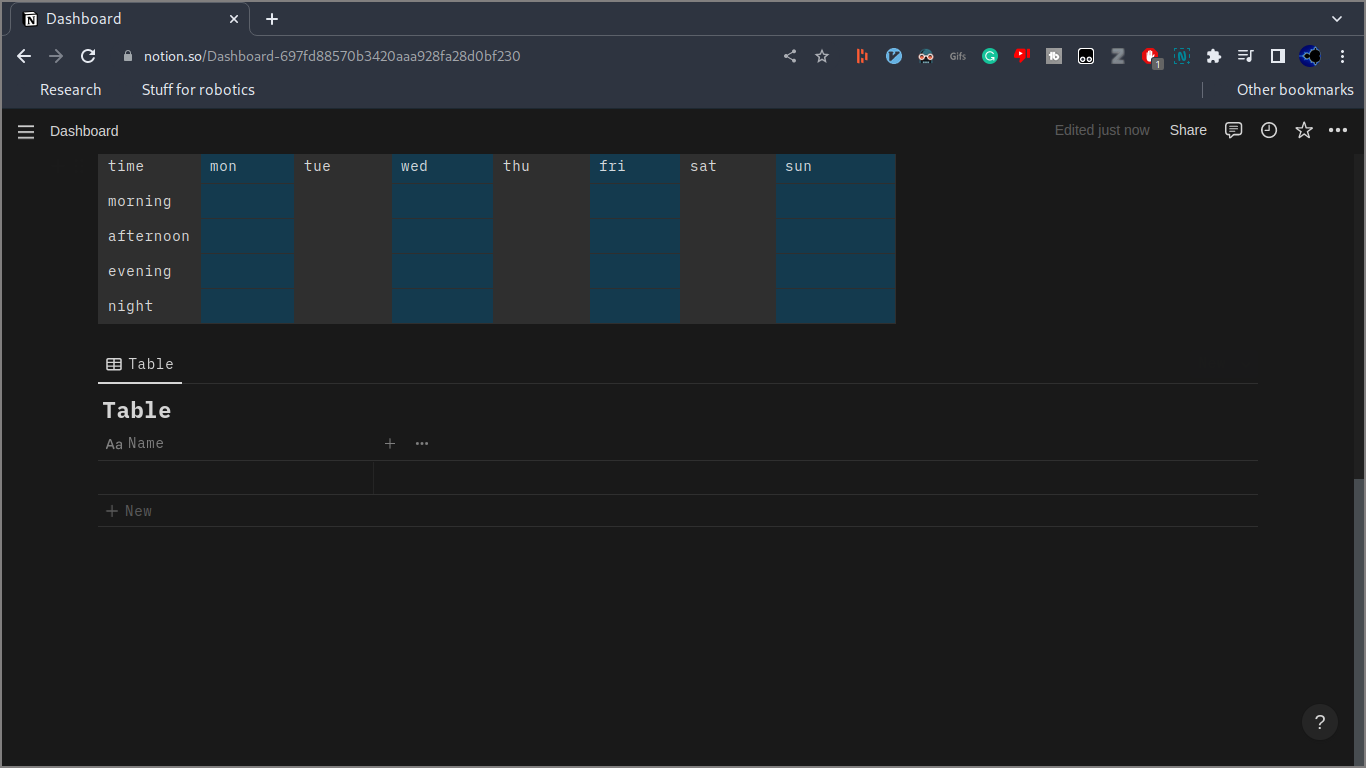Click the Dashboard breadcrumb title
This screenshot has height=768, width=1366.
pos(84,131)
